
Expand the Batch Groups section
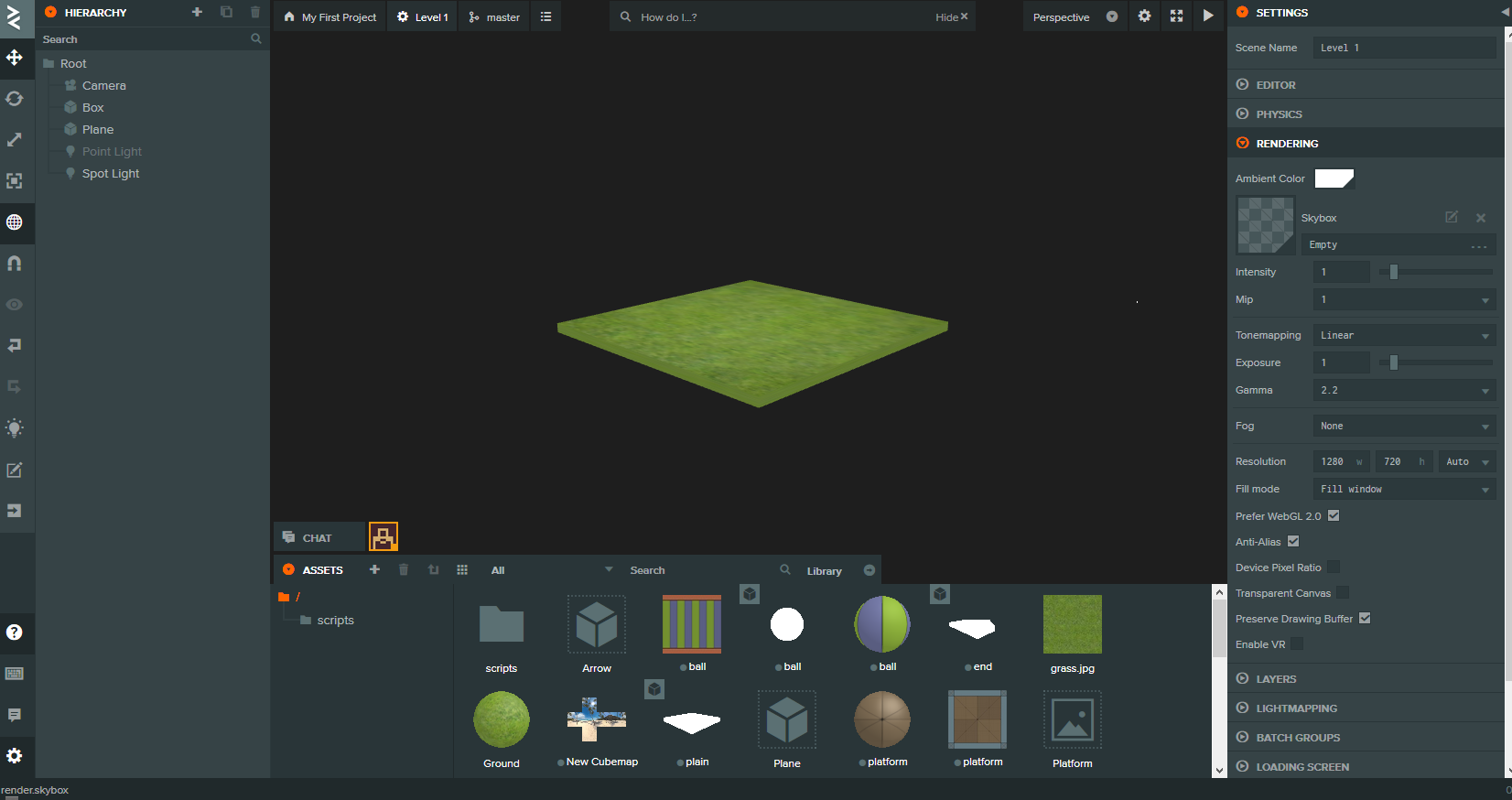1364,737
